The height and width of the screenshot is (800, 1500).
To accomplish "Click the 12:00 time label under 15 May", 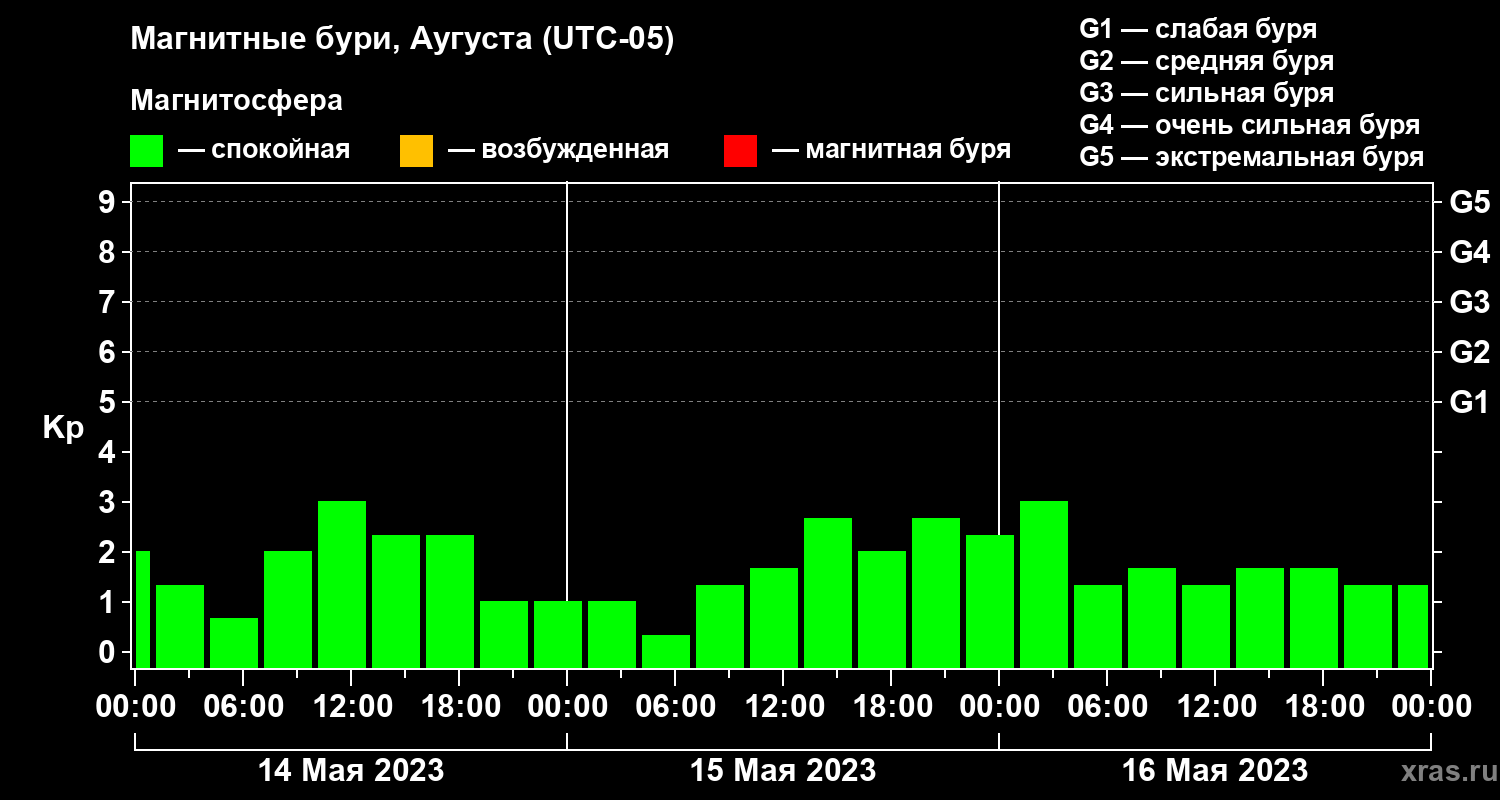I will click(783, 707).
